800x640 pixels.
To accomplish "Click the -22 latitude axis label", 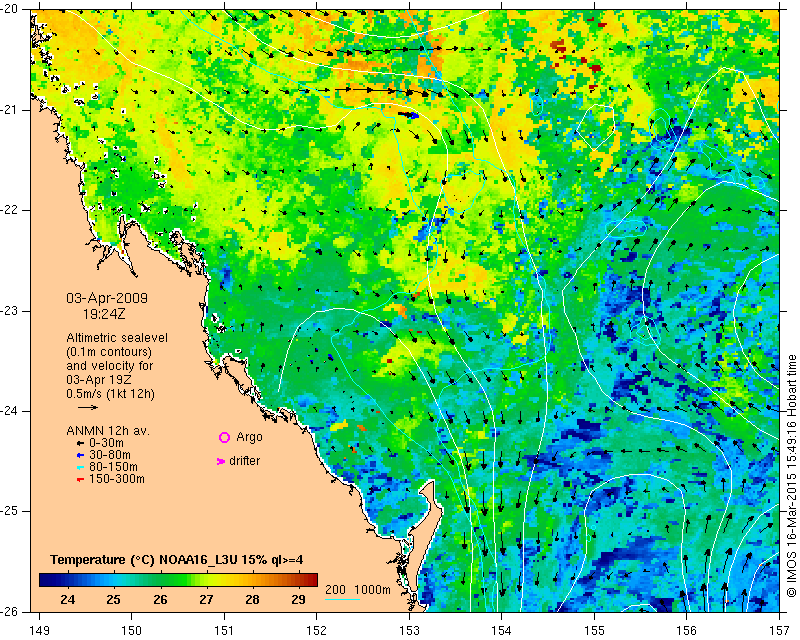I will (x=11, y=210).
